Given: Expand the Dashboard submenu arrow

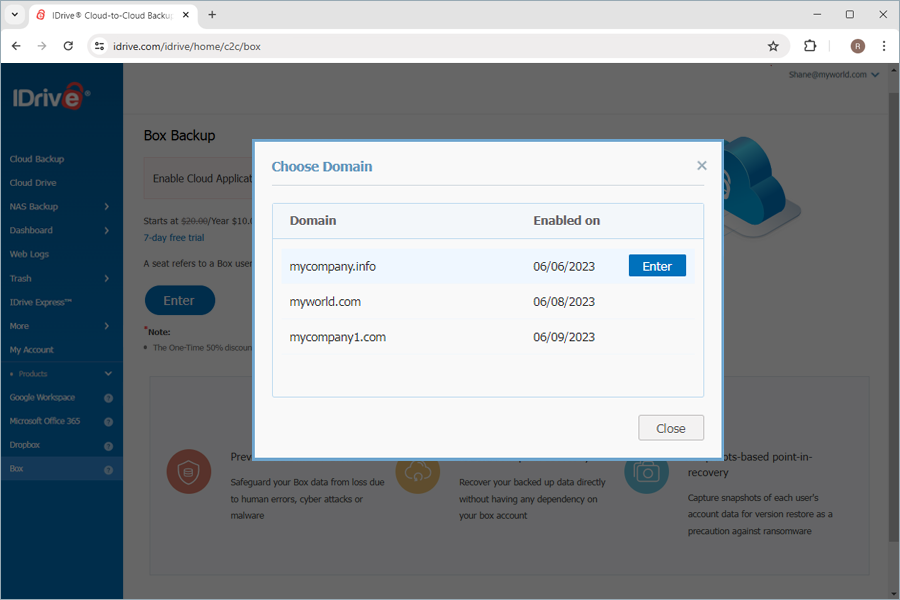Looking at the screenshot, I should [107, 230].
